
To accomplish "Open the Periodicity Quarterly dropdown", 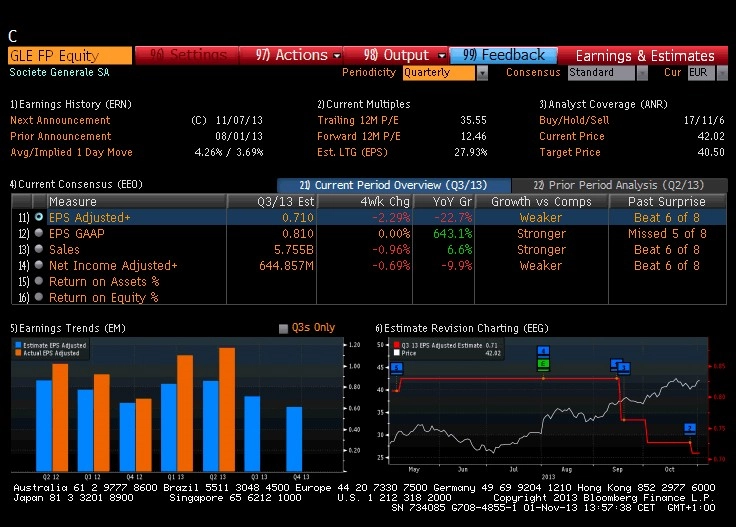I will (483, 73).
